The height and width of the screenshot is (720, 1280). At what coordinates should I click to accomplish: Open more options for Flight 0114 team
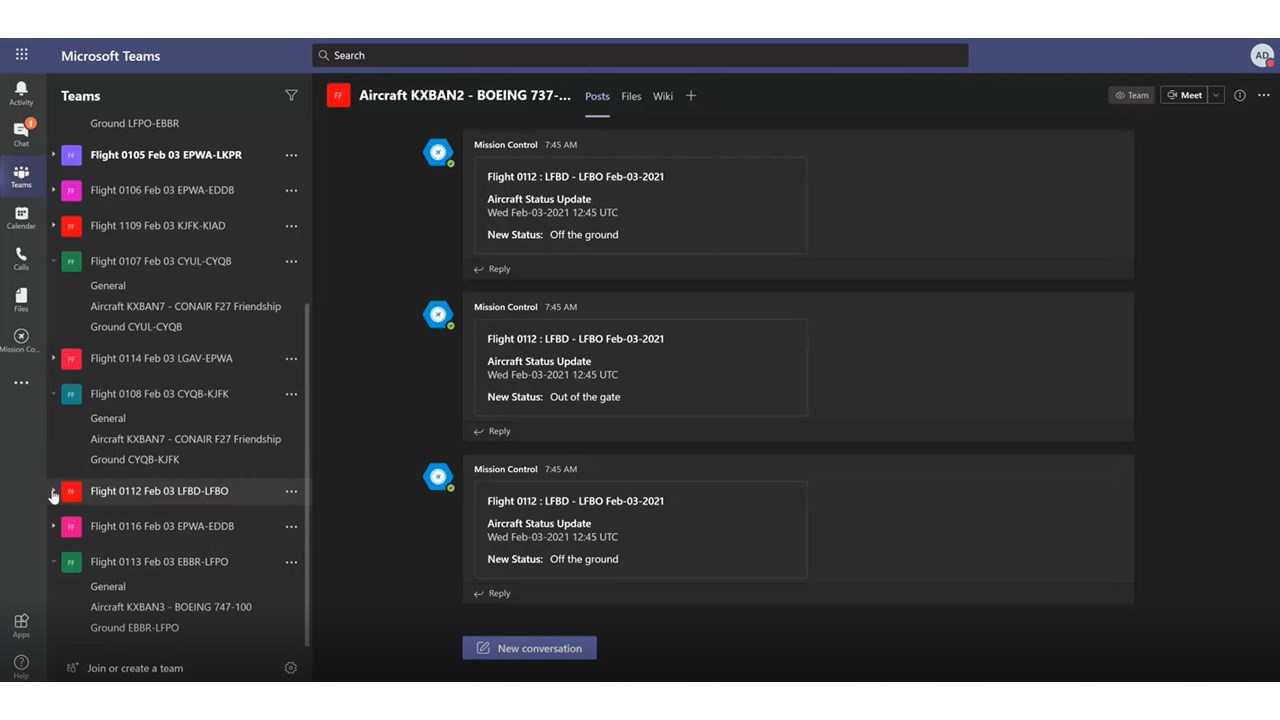291,358
